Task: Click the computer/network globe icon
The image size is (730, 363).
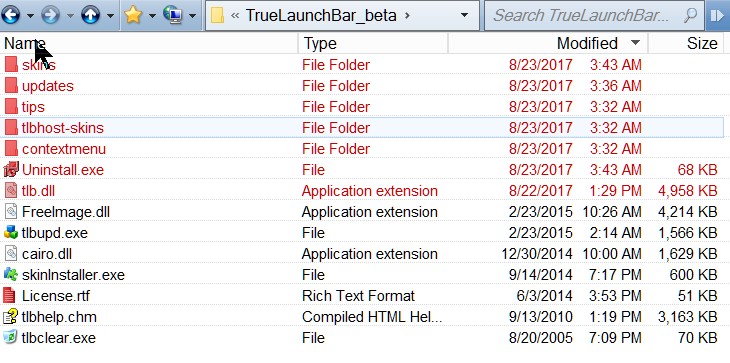Action: (173, 15)
